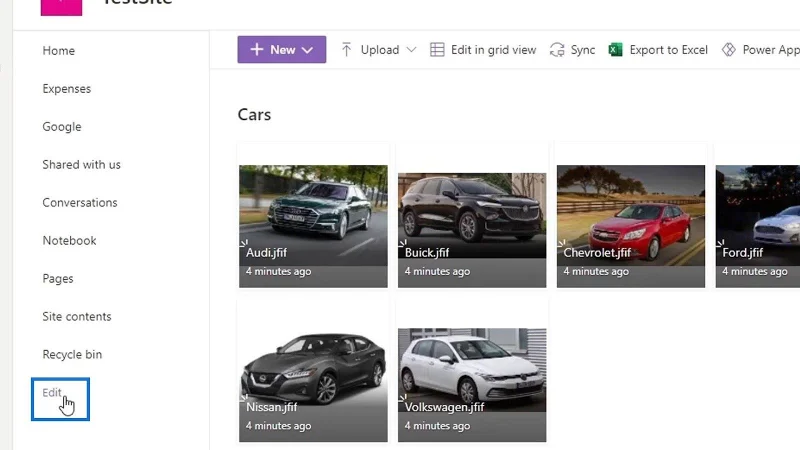Open the Upload dropdown chevron
Viewport: 800px width, 450px height.
tap(411, 50)
